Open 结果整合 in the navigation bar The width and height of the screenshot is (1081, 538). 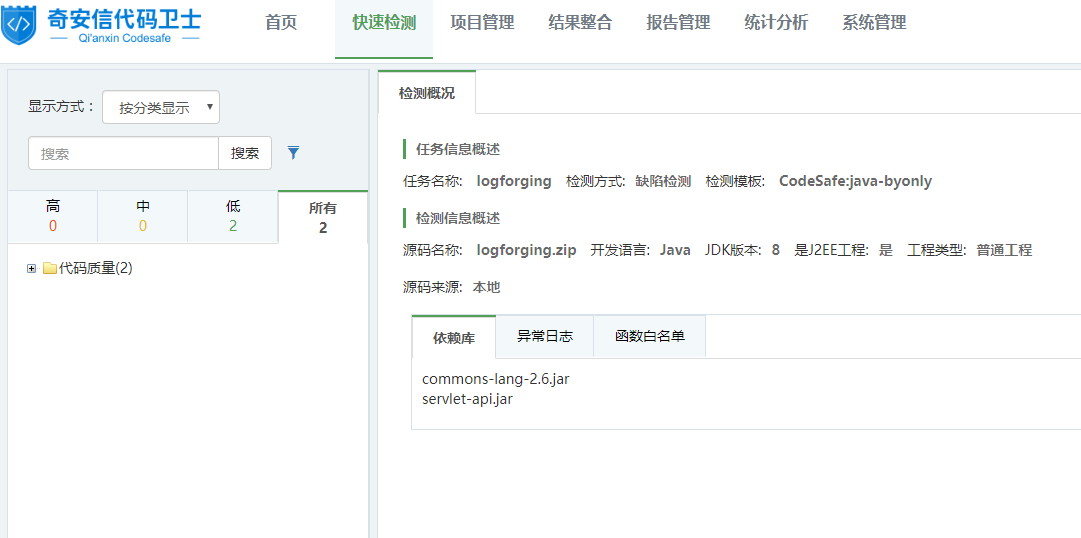[580, 23]
